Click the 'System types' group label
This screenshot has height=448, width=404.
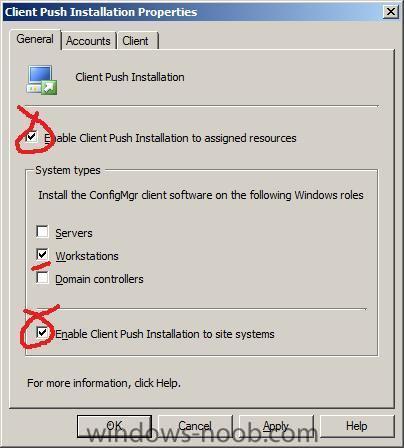pos(68,170)
